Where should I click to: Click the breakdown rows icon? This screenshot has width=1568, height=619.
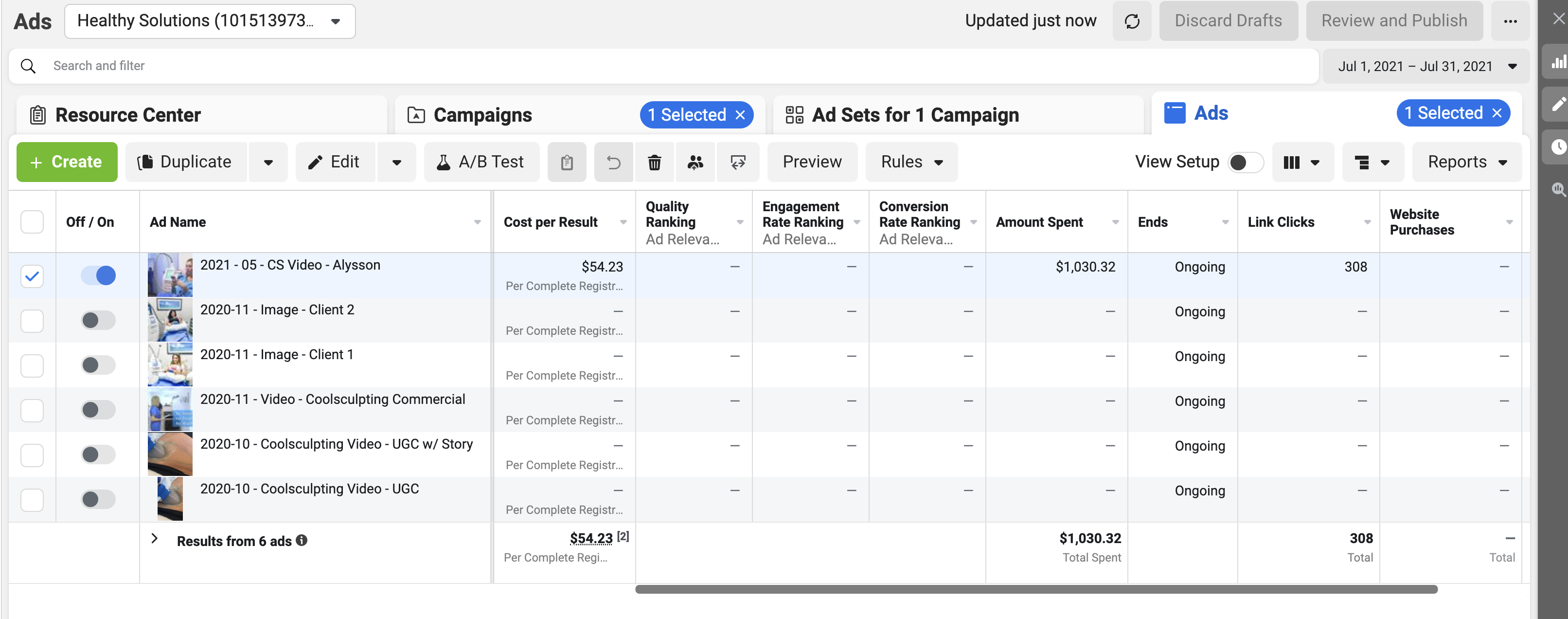[1372, 162]
